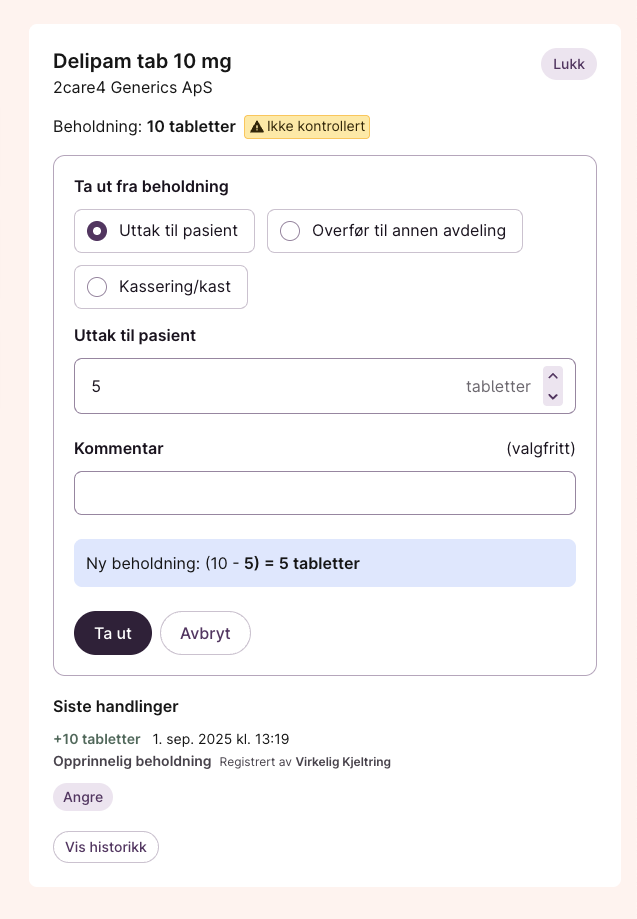This screenshot has height=919, width=637.
Task: Decrease tablet quantity with down arrow
Action: click(553, 396)
